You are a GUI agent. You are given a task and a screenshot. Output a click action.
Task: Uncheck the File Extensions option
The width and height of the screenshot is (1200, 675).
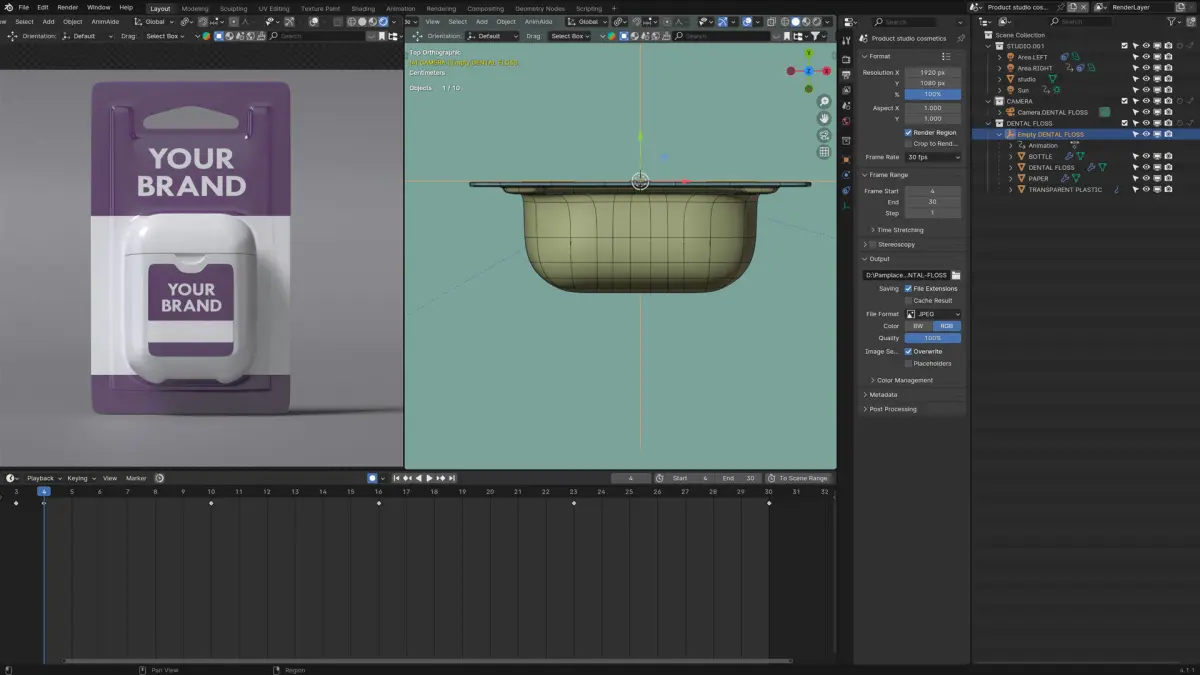tap(908, 289)
